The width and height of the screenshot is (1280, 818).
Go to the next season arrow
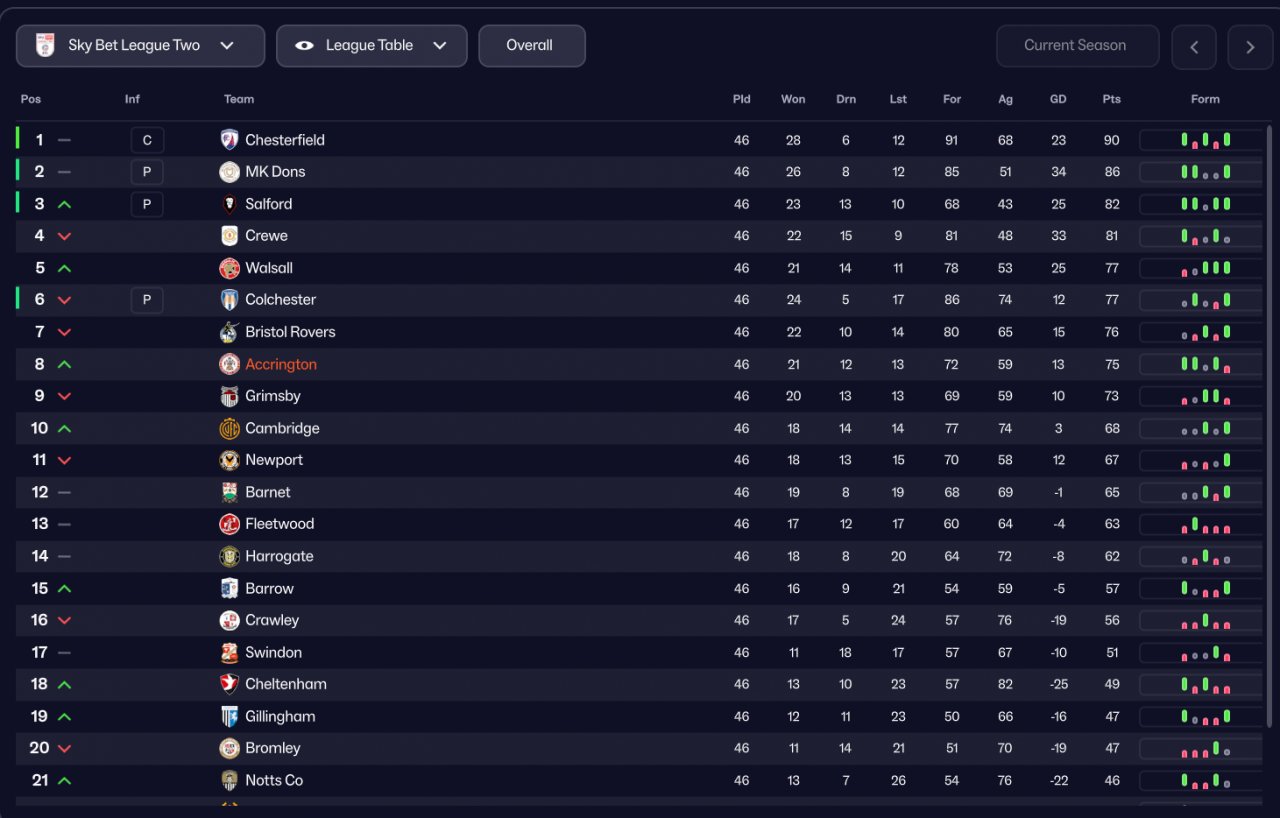[1250, 47]
